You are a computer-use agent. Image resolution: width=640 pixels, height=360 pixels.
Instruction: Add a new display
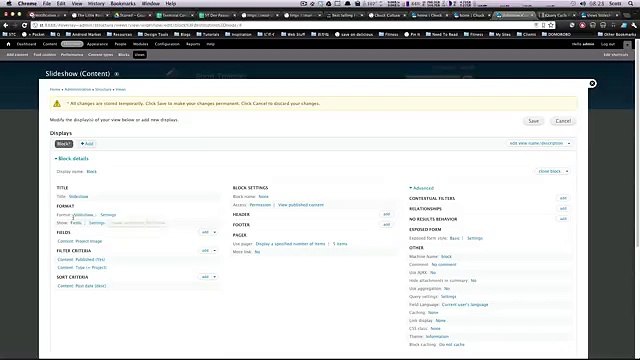pyautogui.click(x=87, y=144)
